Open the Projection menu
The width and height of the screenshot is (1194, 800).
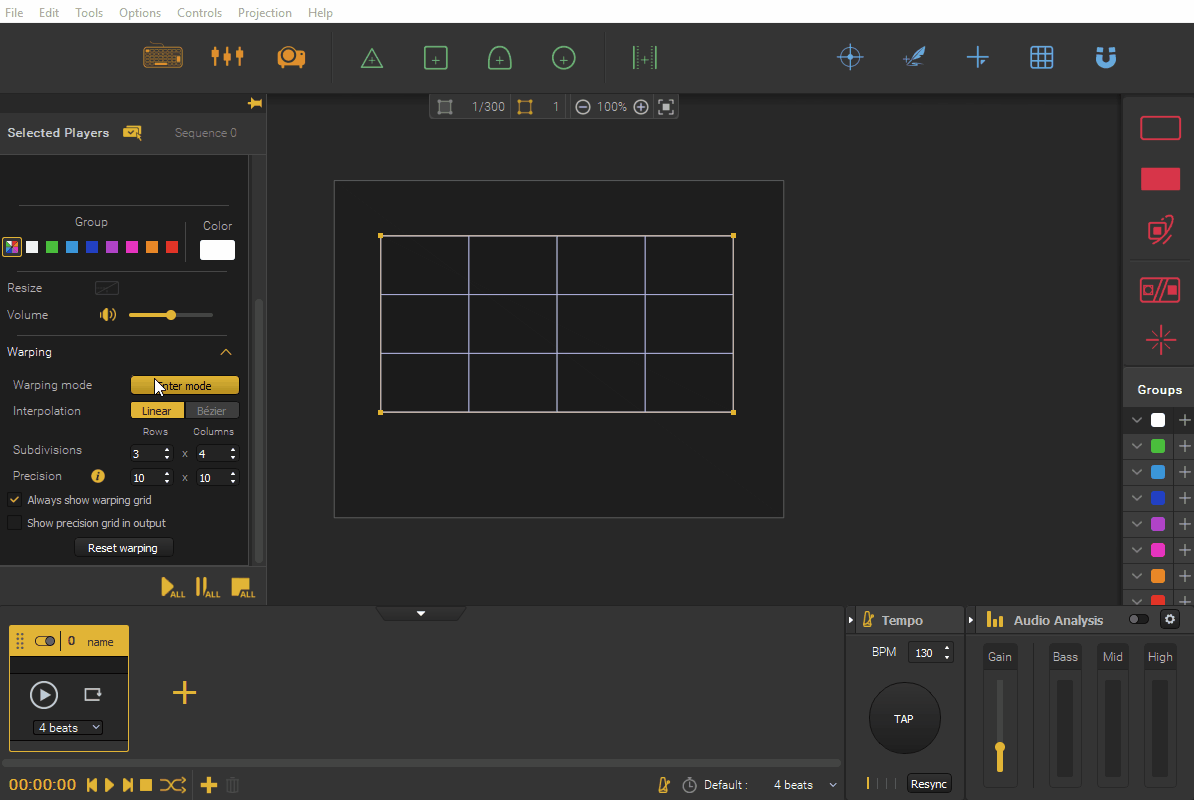(264, 12)
